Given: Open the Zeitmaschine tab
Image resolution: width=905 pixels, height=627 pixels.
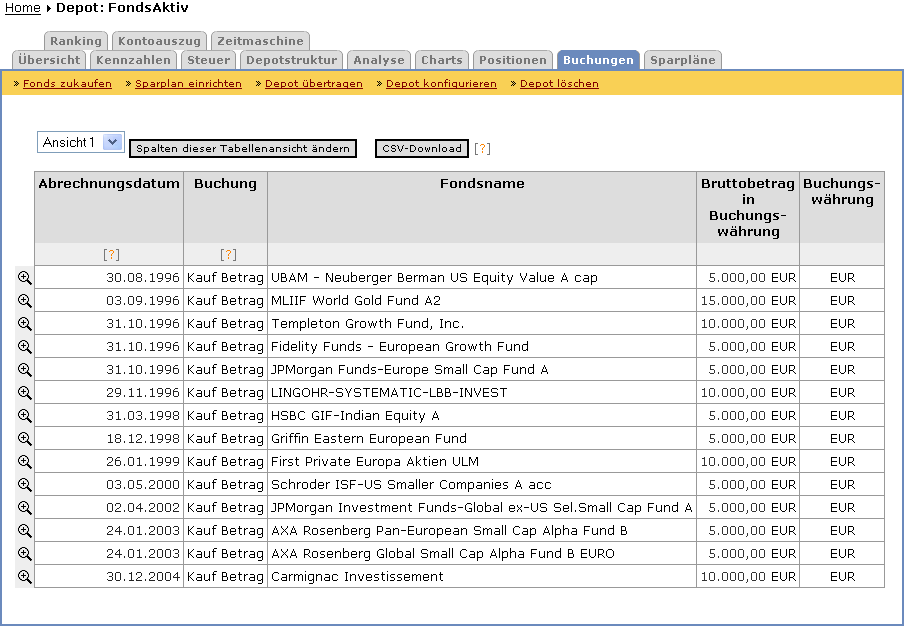Looking at the screenshot, I should 260,41.
